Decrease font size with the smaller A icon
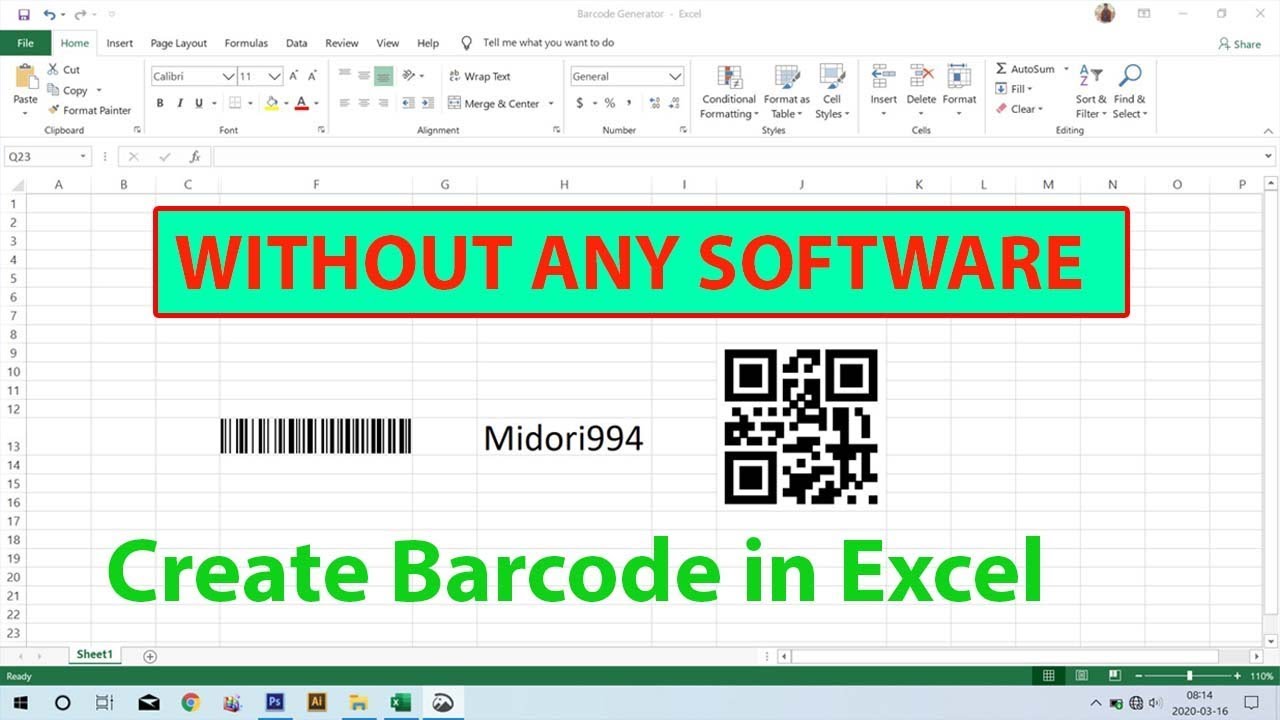The height and width of the screenshot is (720, 1280). [x=313, y=76]
